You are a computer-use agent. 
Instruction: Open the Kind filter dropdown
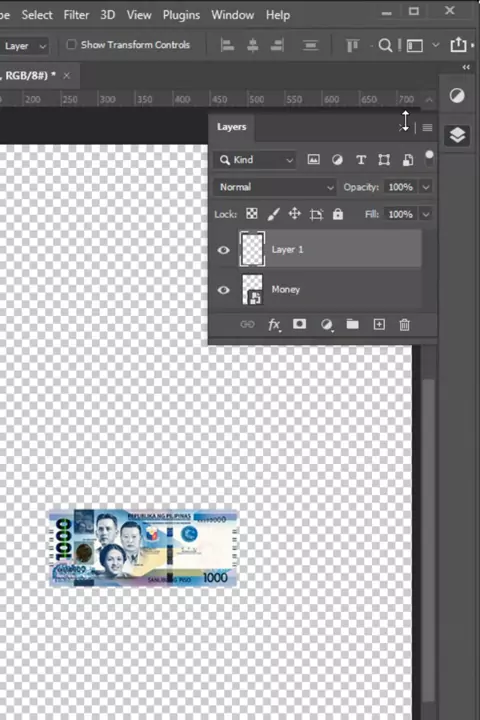click(x=256, y=160)
